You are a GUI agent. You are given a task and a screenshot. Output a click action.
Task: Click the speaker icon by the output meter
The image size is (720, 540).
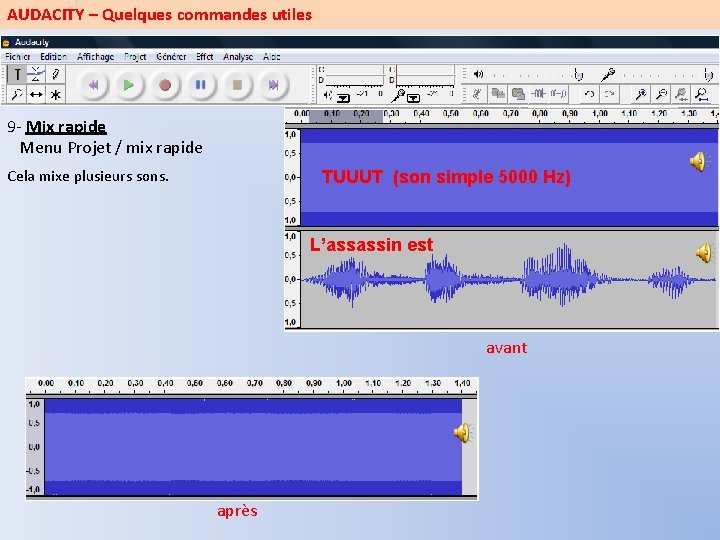327,95
